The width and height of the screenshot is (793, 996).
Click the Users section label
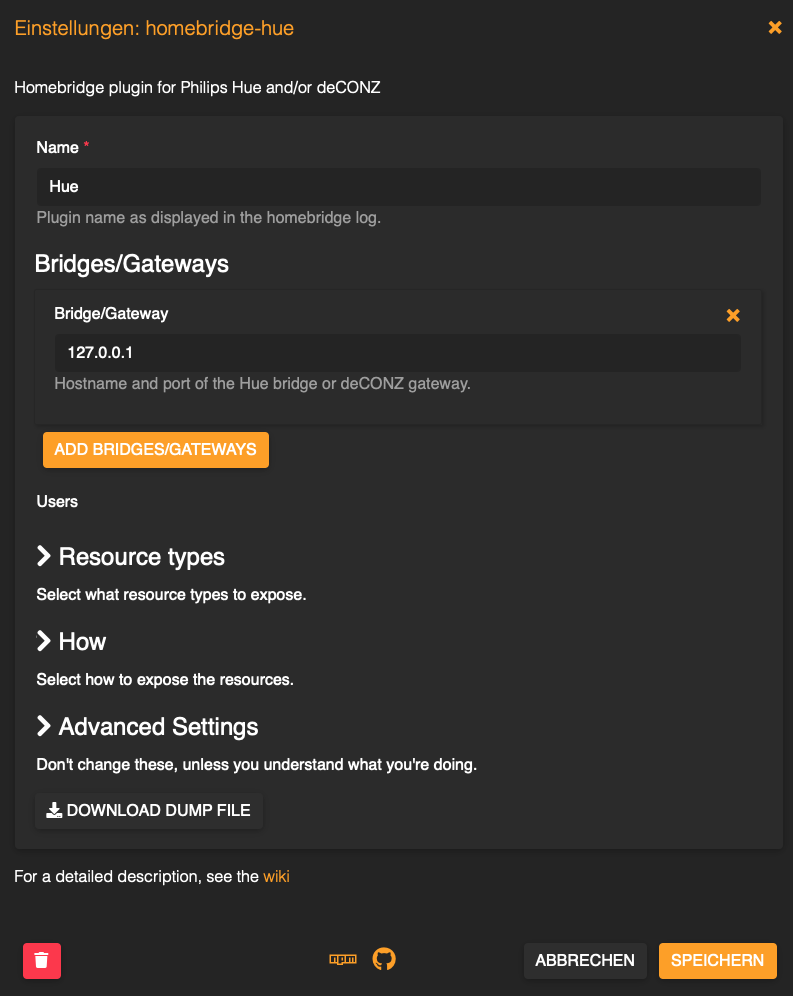pyautogui.click(x=57, y=501)
